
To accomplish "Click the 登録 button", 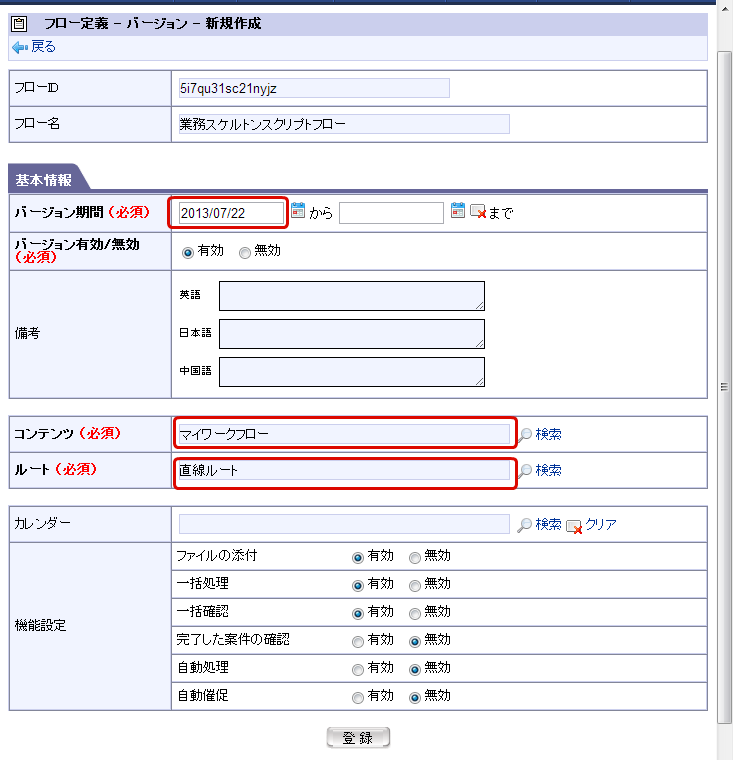I will (x=358, y=738).
